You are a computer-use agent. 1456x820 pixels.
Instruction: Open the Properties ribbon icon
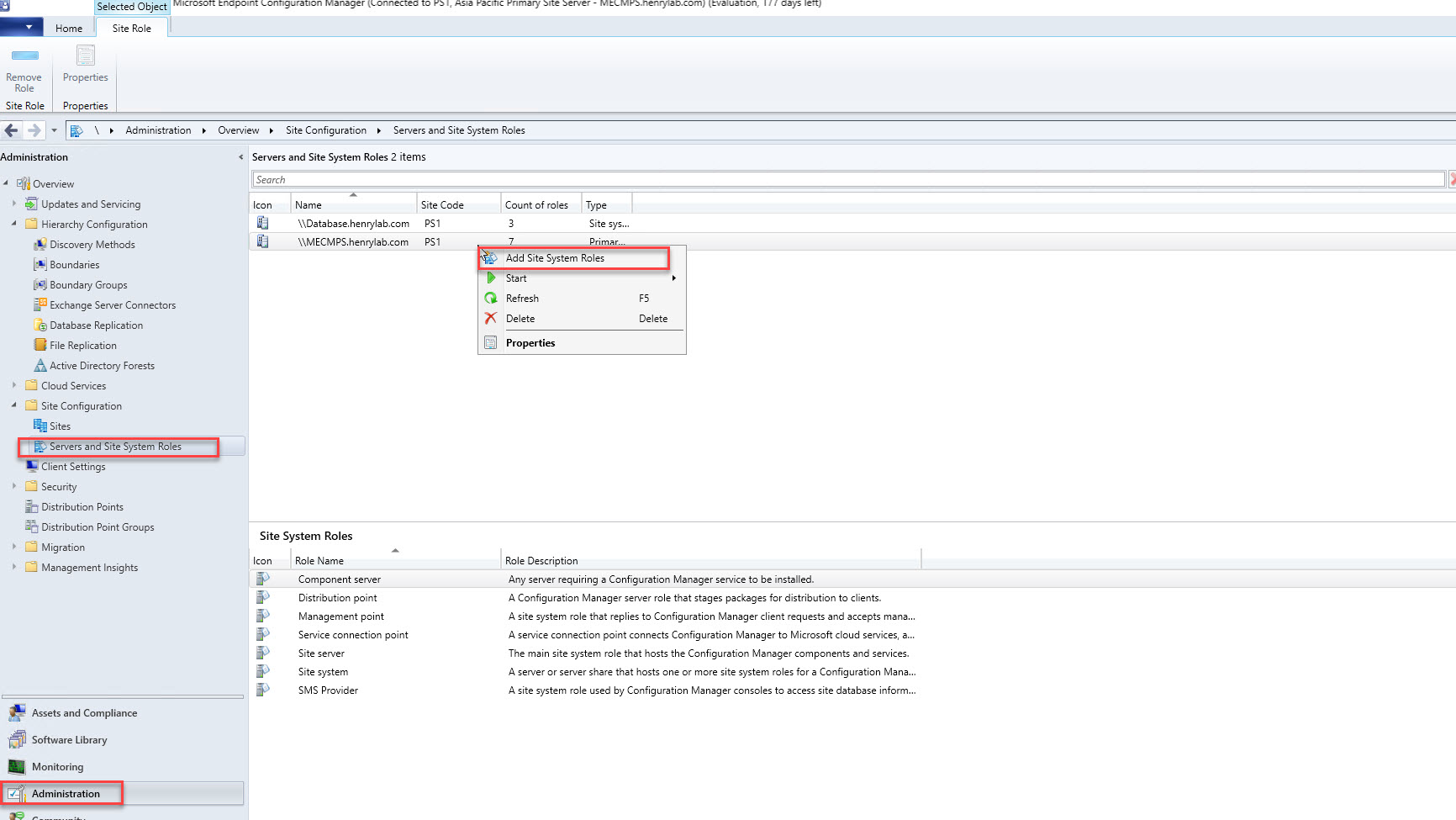click(85, 56)
